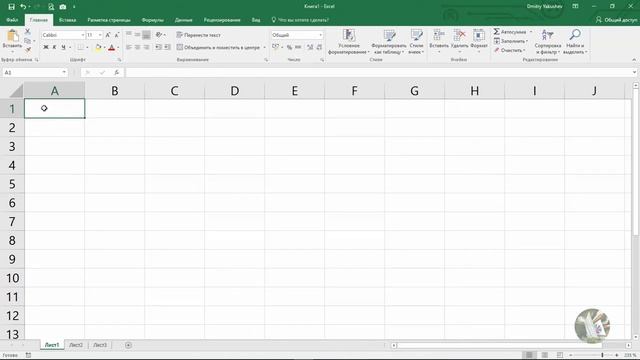
Task: Click the red font color A swatch
Action: click(112, 48)
